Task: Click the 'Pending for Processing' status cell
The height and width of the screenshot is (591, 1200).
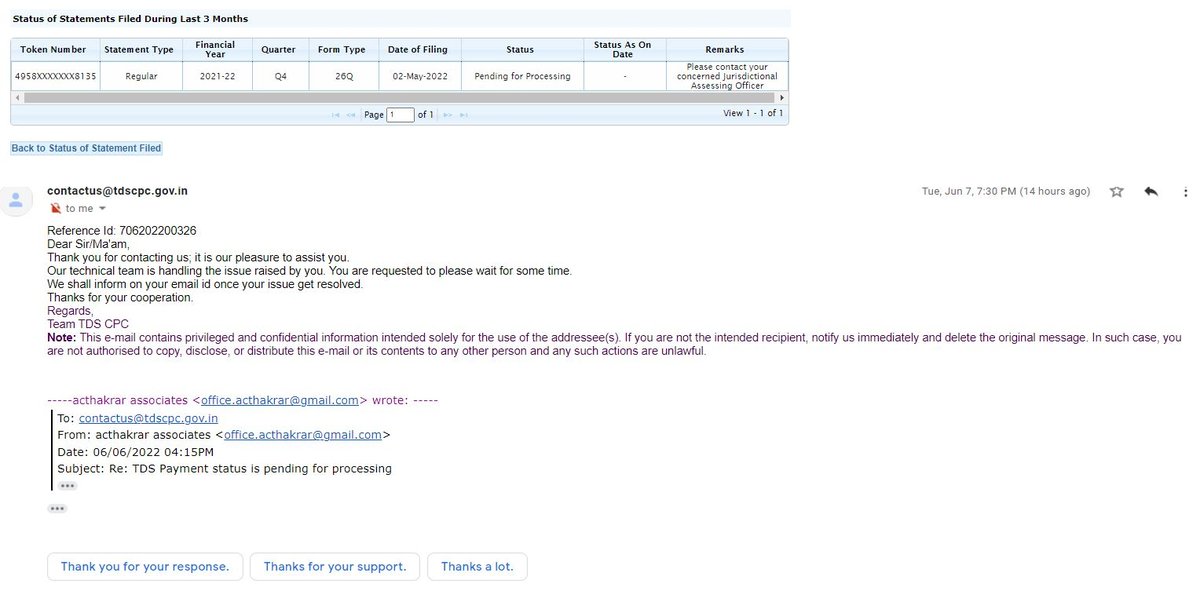Action: [x=522, y=76]
